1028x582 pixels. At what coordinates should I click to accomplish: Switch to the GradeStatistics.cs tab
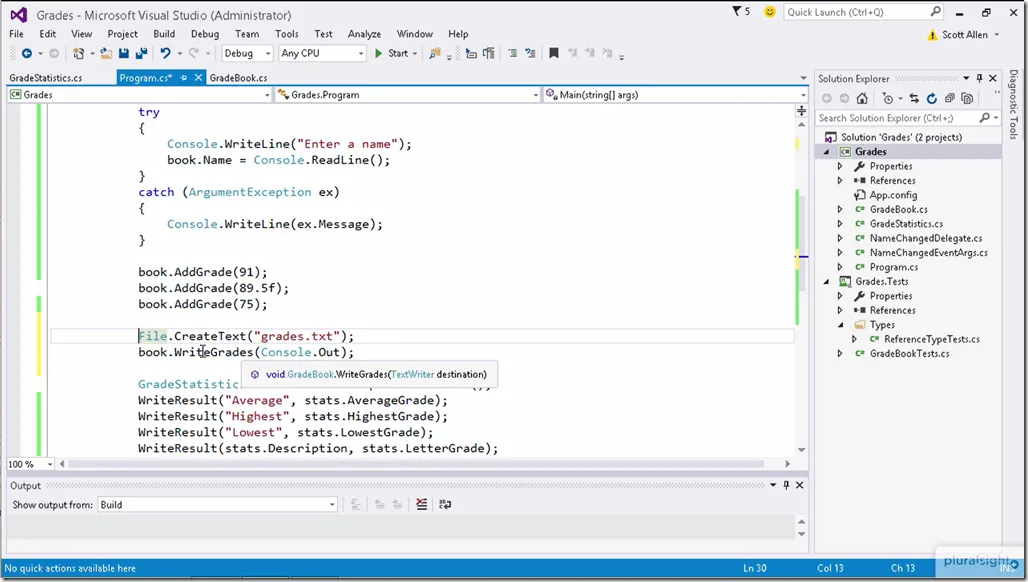[x=46, y=78]
